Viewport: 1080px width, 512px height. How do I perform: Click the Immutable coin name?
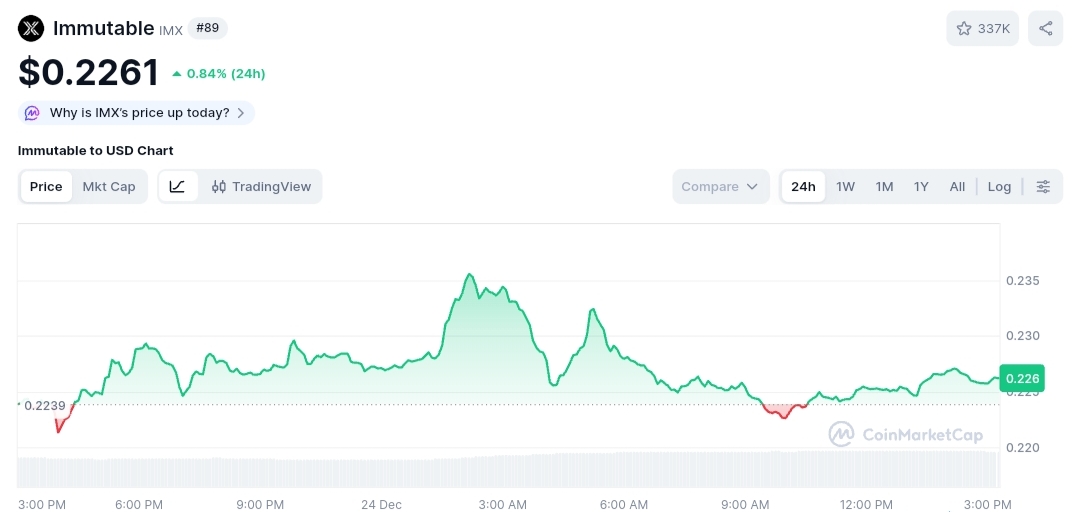(103, 28)
